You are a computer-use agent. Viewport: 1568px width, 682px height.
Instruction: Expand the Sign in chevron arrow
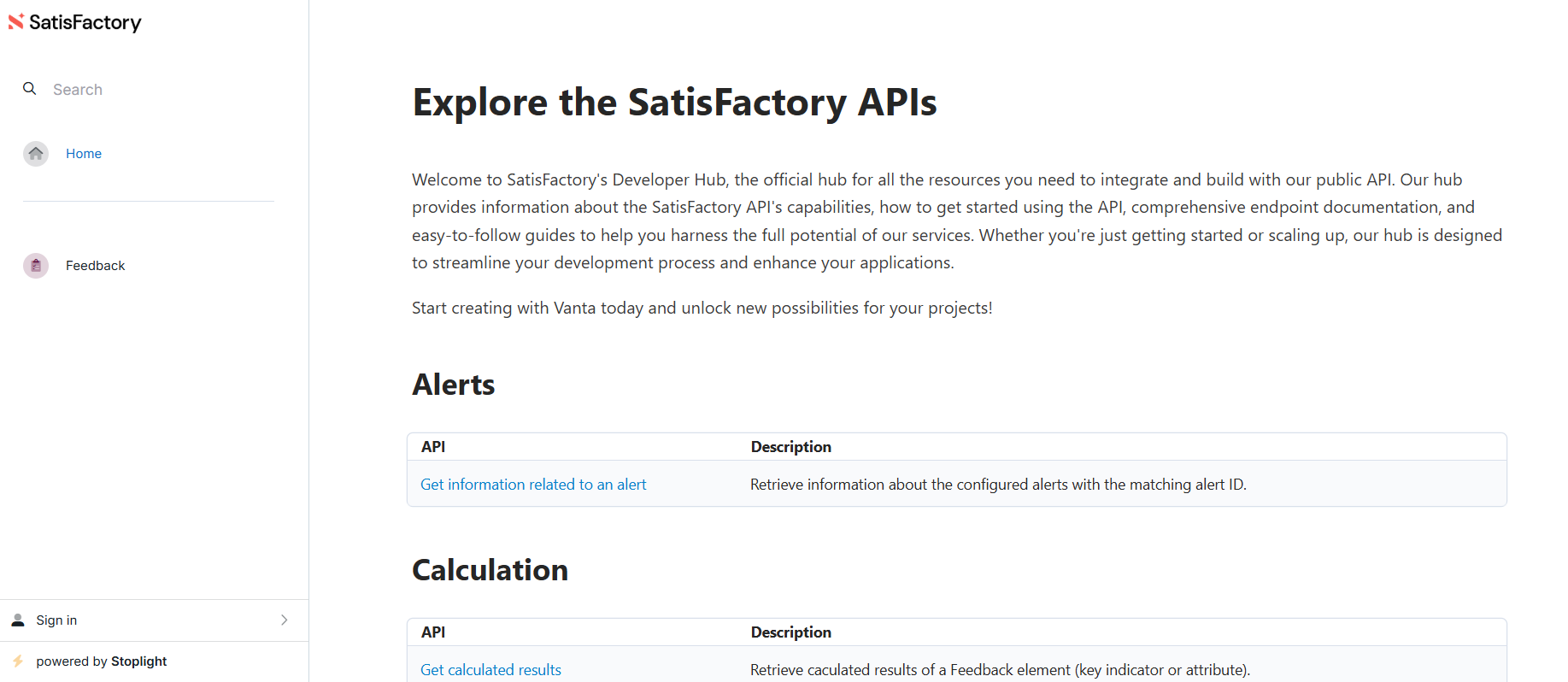coord(285,620)
